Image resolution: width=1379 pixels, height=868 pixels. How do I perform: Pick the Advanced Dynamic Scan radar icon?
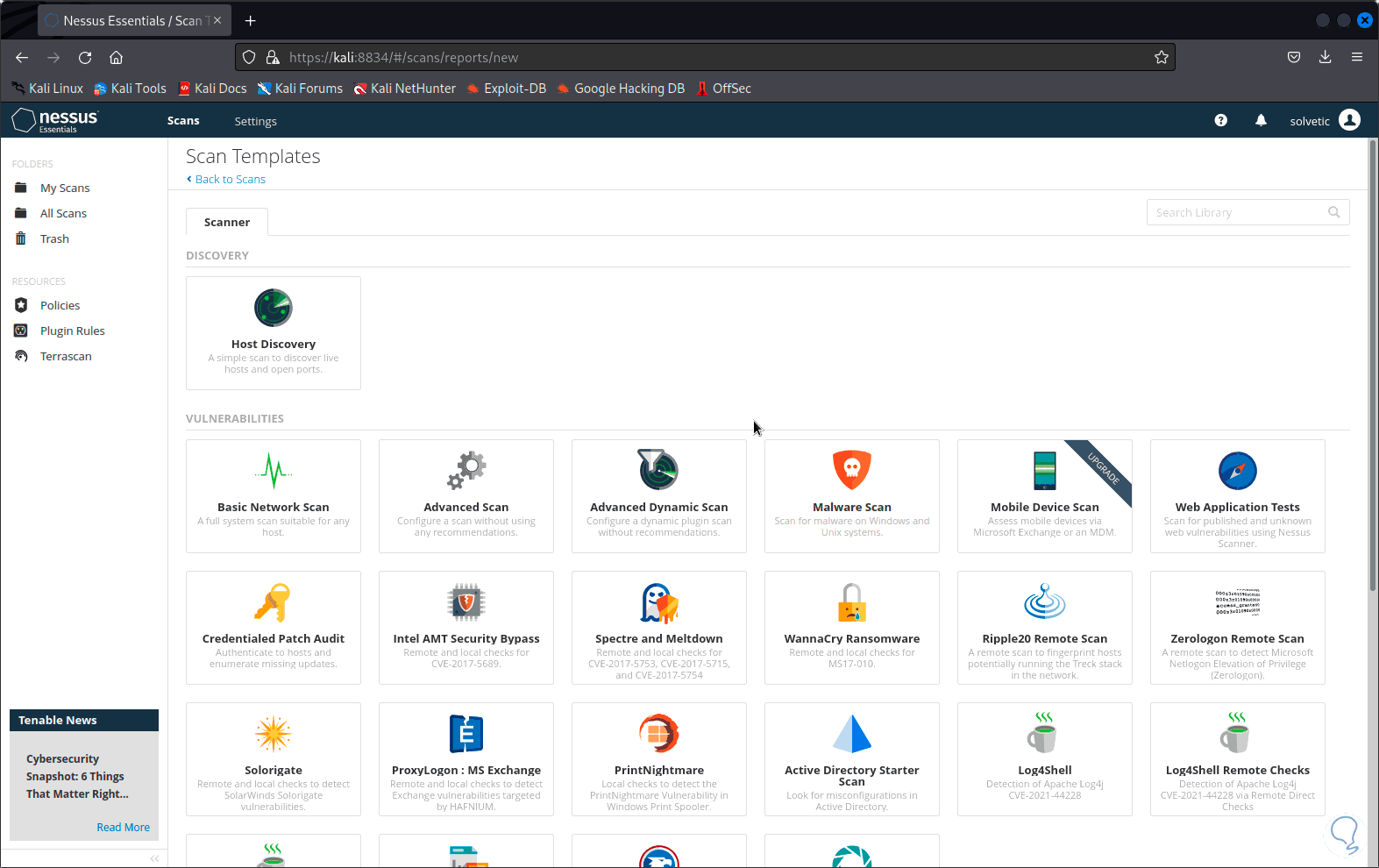click(659, 469)
